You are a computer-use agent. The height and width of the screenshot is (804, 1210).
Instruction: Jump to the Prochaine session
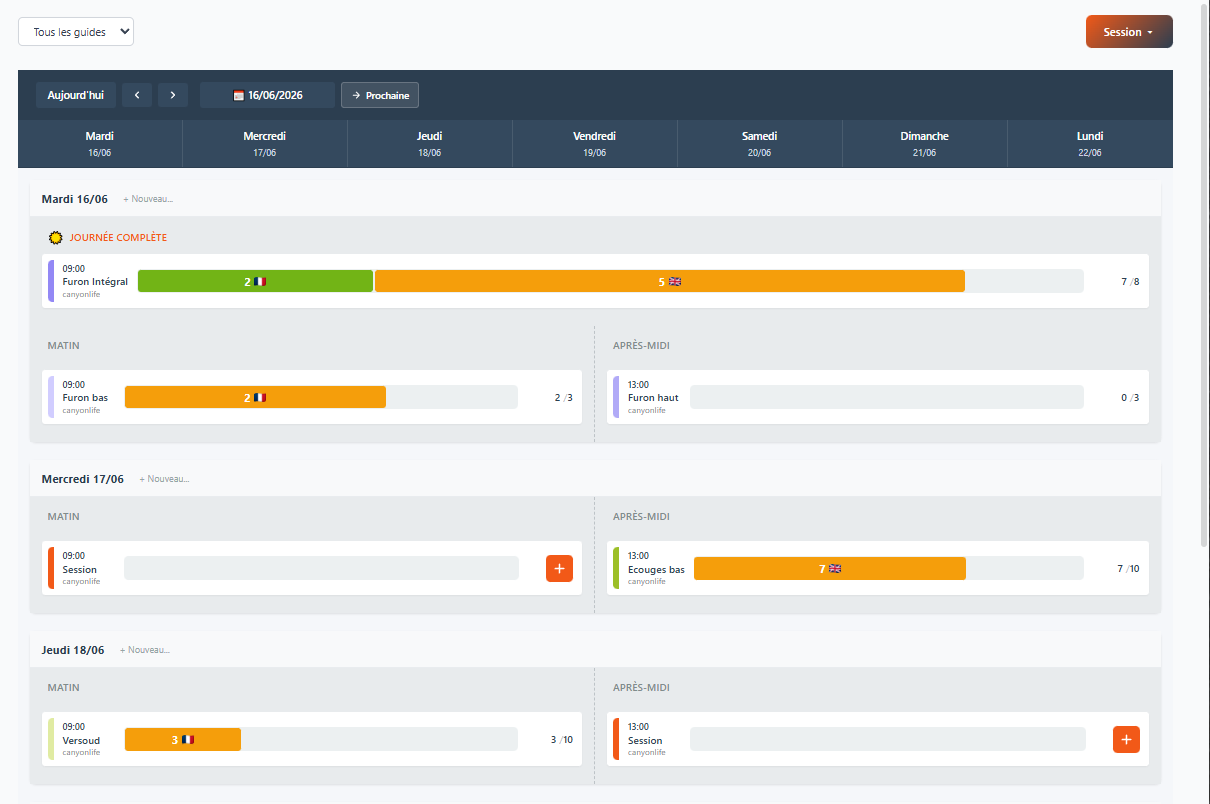[x=380, y=95]
